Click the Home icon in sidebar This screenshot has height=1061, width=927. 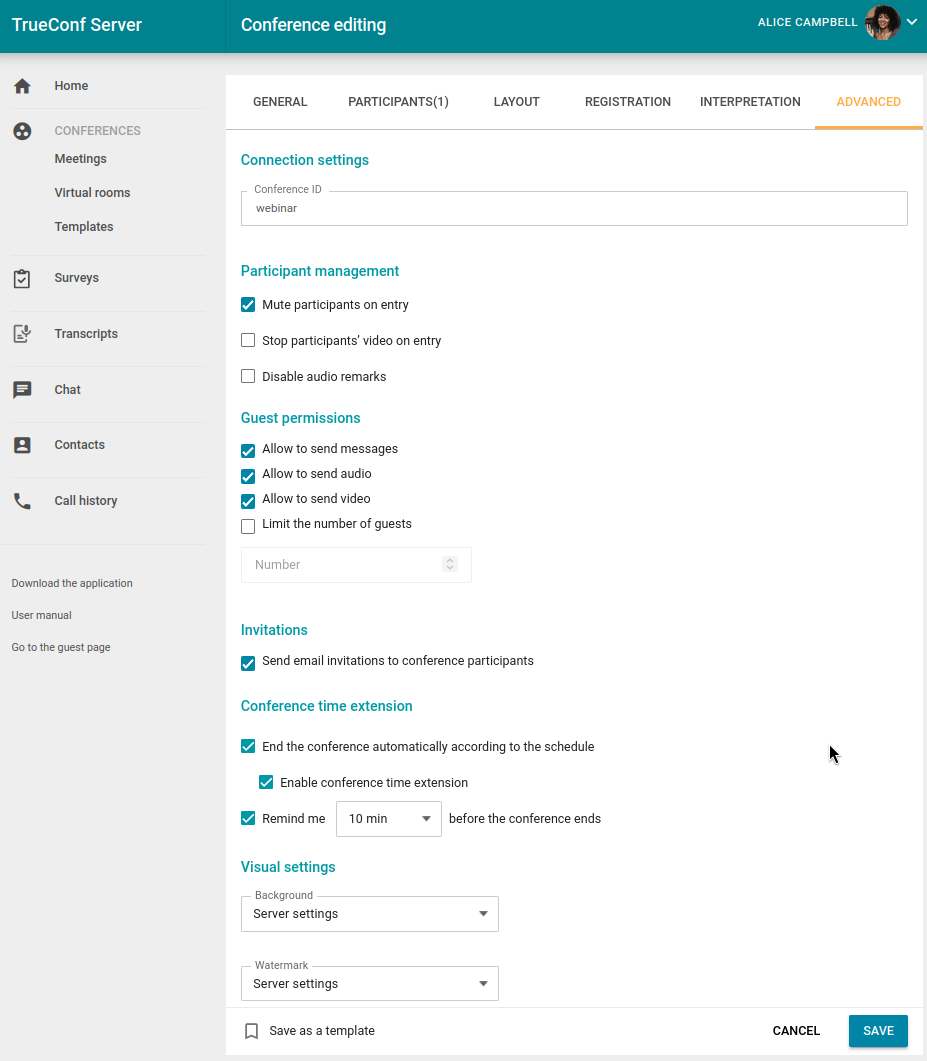(22, 86)
